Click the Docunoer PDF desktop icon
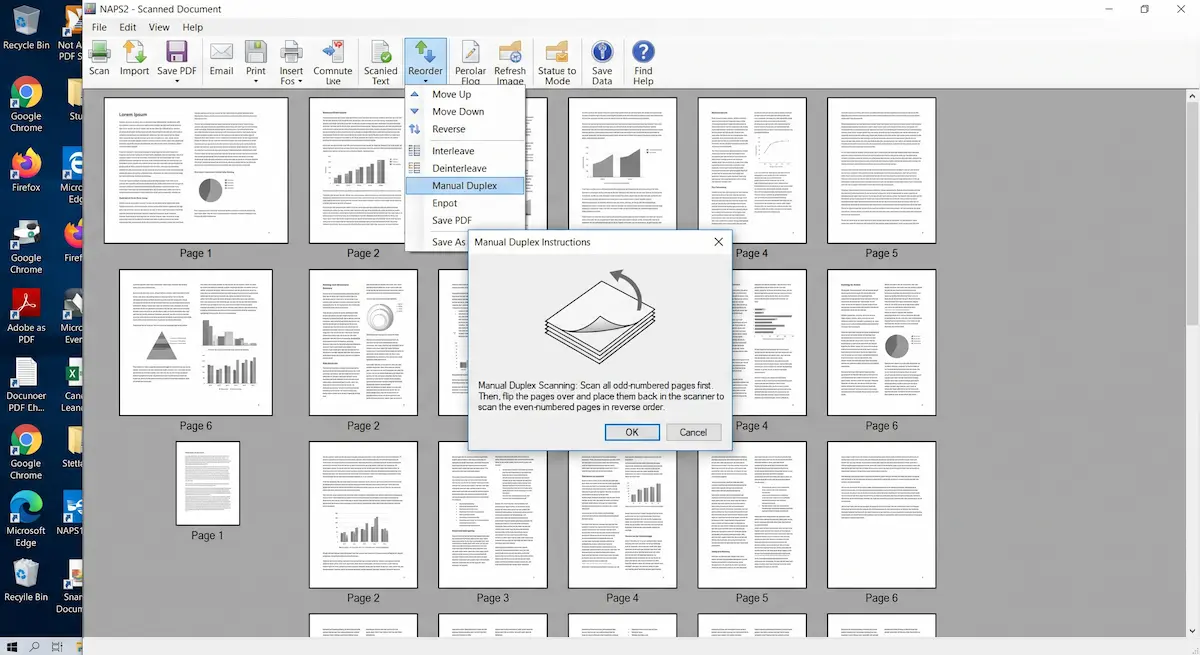The width and height of the screenshot is (1200, 655). point(26,386)
